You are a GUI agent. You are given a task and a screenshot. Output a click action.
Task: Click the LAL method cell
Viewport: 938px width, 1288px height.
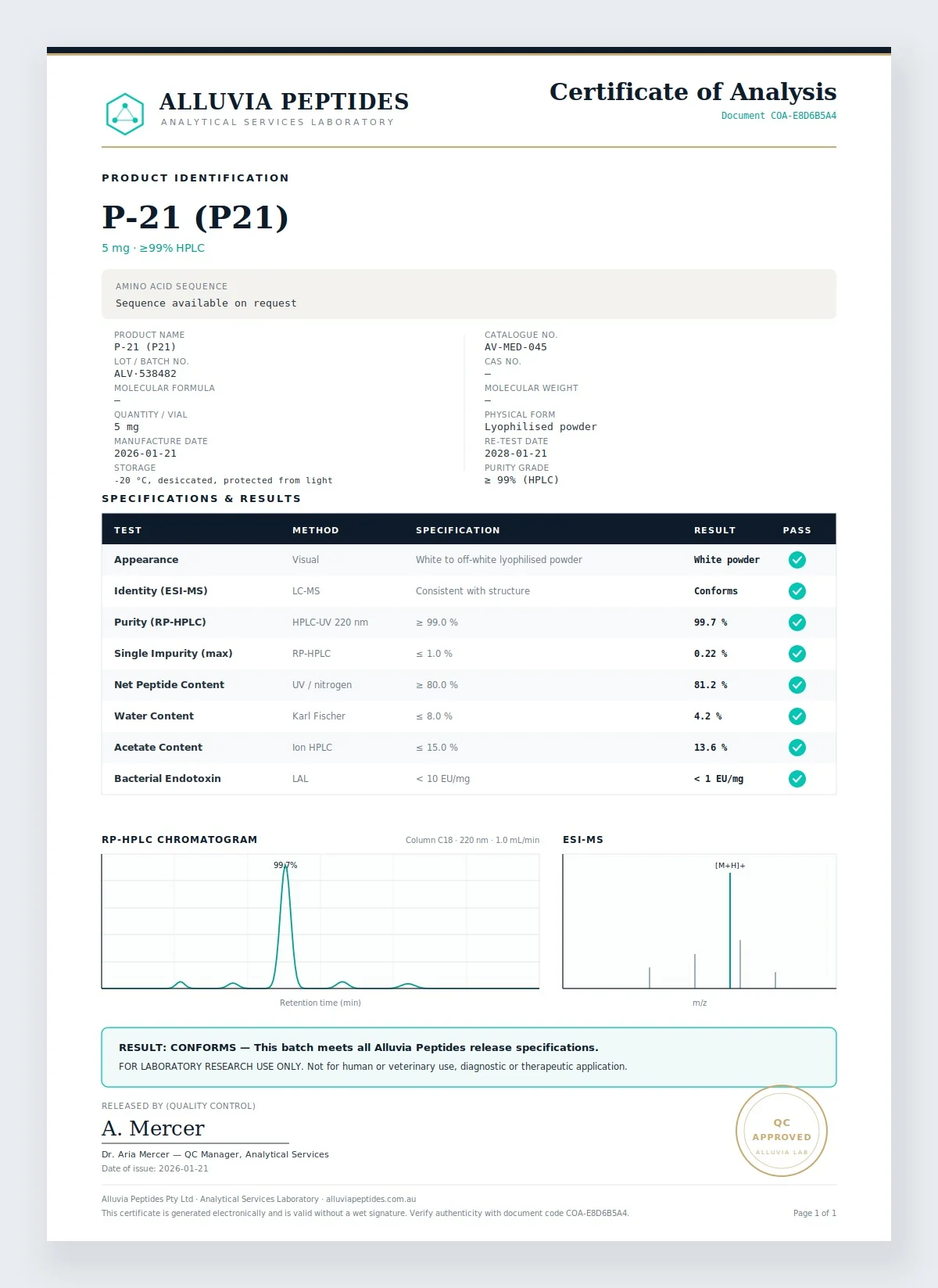point(300,779)
